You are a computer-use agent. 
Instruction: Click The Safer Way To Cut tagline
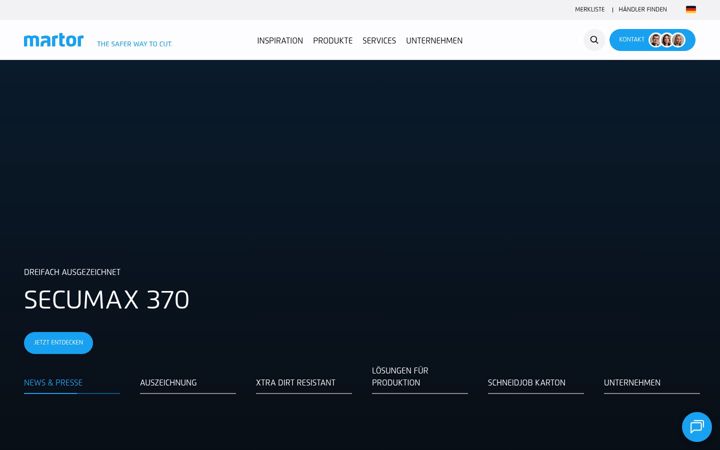click(x=134, y=44)
